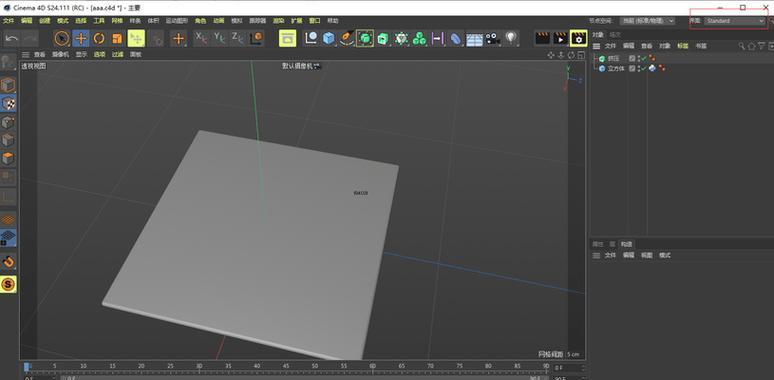This screenshot has width=774, height=380.
Task: Open the Object Manager 标签 menu
Action: click(683, 46)
